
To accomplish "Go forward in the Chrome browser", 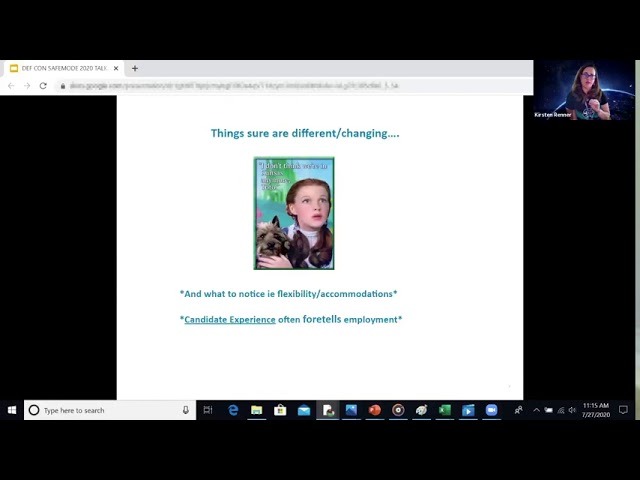I will (x=27, y=86).
